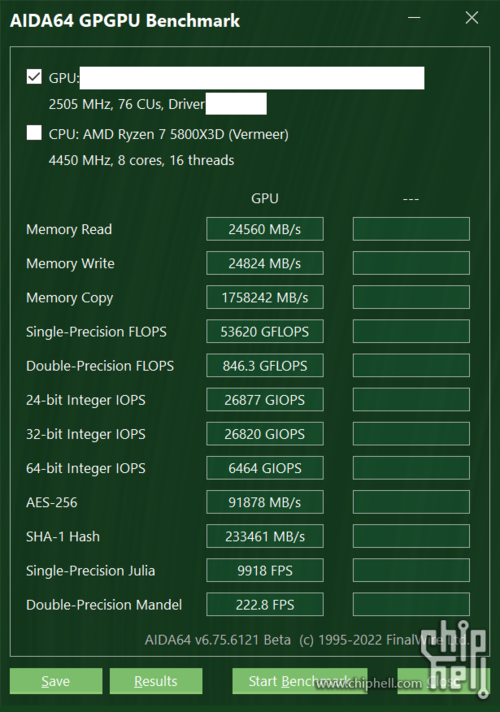Click the 24-bit Integer IOPS label

click(86, 400)
